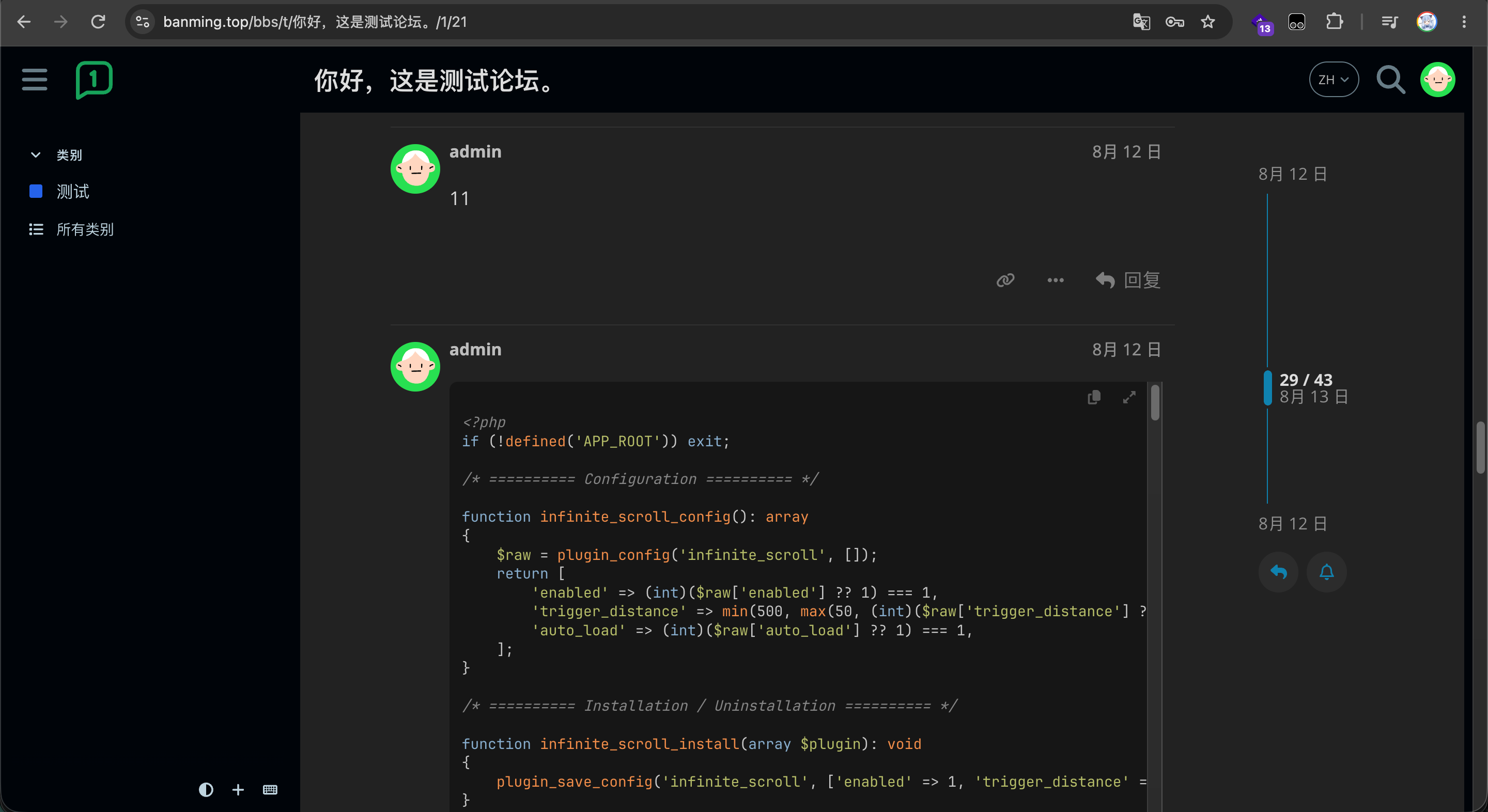
Task: Copy link of the '11' post
Action: click(1005, 280)
